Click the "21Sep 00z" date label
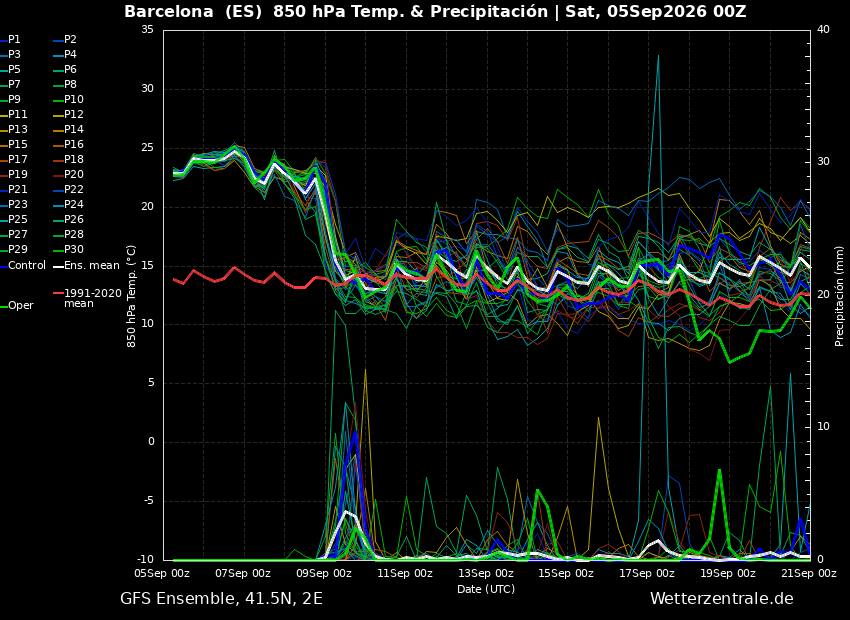Viewport: 850px width, 620px height. (x=809, y=573)
